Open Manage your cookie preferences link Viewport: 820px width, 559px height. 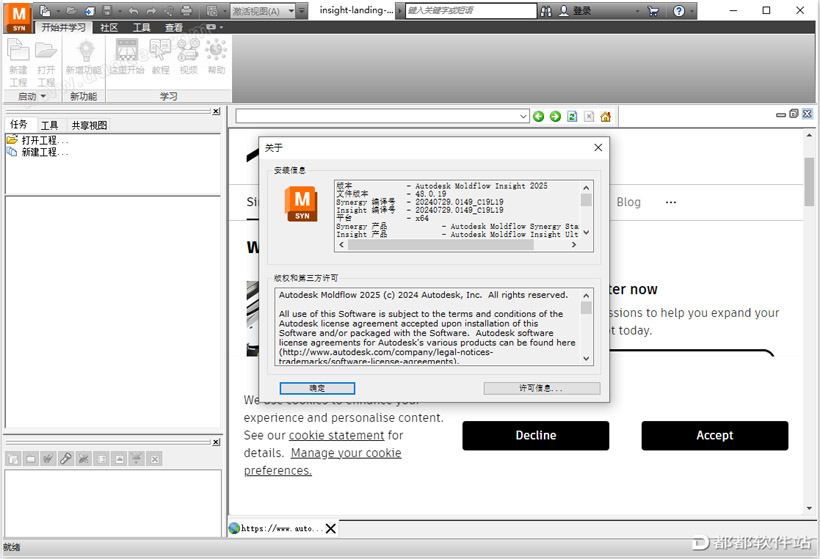[x=323, y=461]
